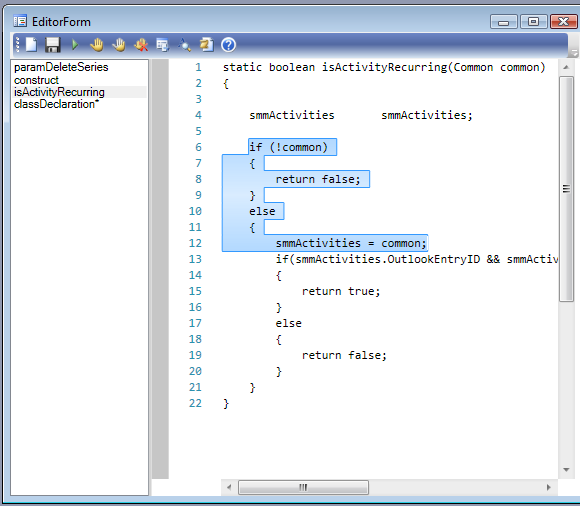Minimize the EditorForm window
Image resolution: width=580 pixels, height=506 pixels.
tap(503, 22)
